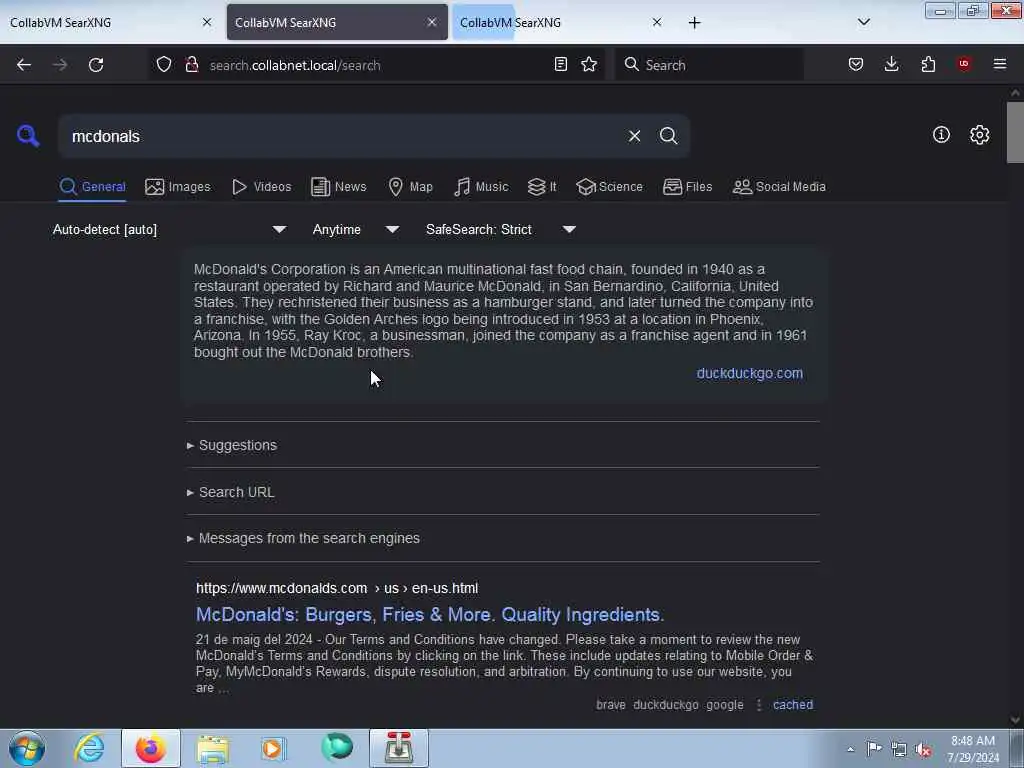Open the duckduckgo.com infobox link
Screen dimensions: 1024x768
tap(750, 374)
